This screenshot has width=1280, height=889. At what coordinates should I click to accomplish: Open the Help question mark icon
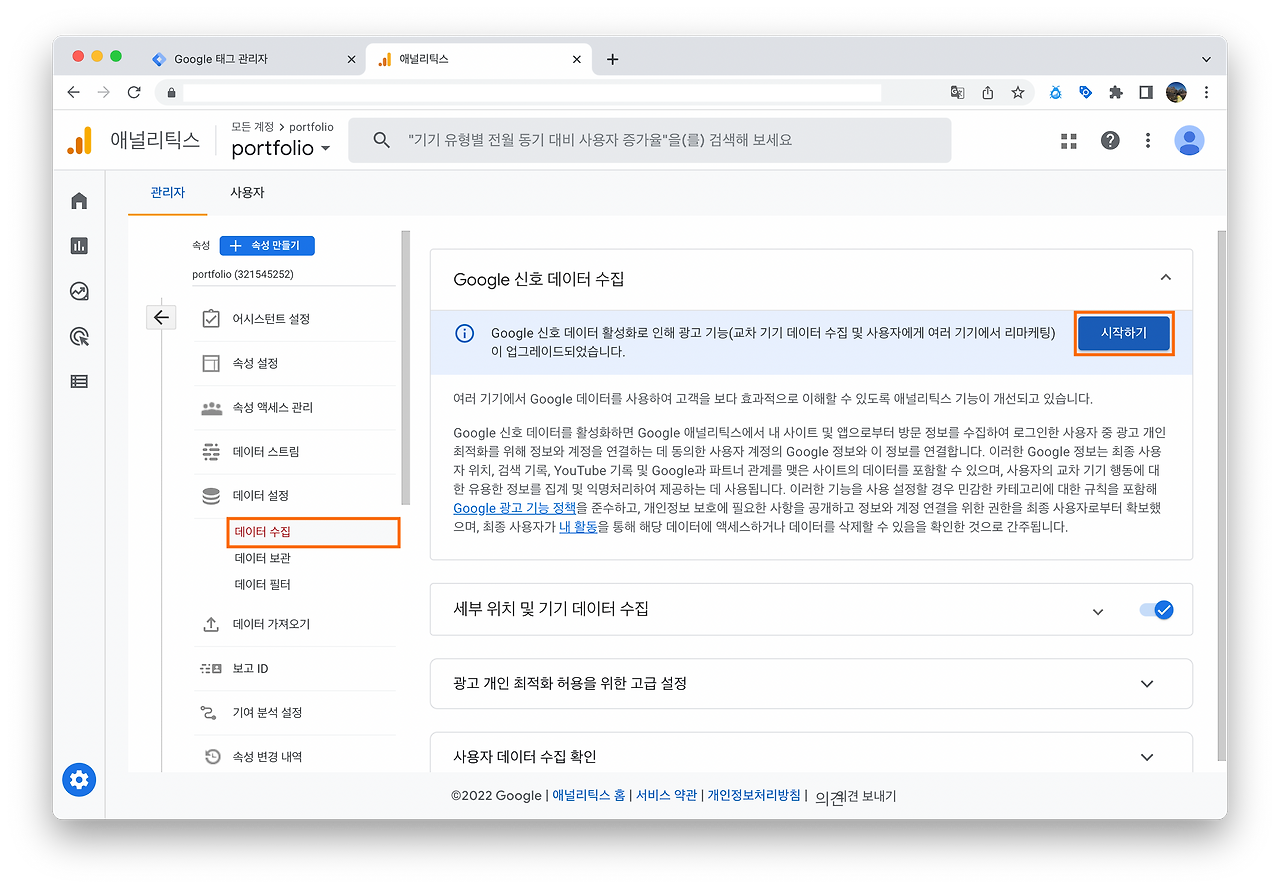[1110, 141]
